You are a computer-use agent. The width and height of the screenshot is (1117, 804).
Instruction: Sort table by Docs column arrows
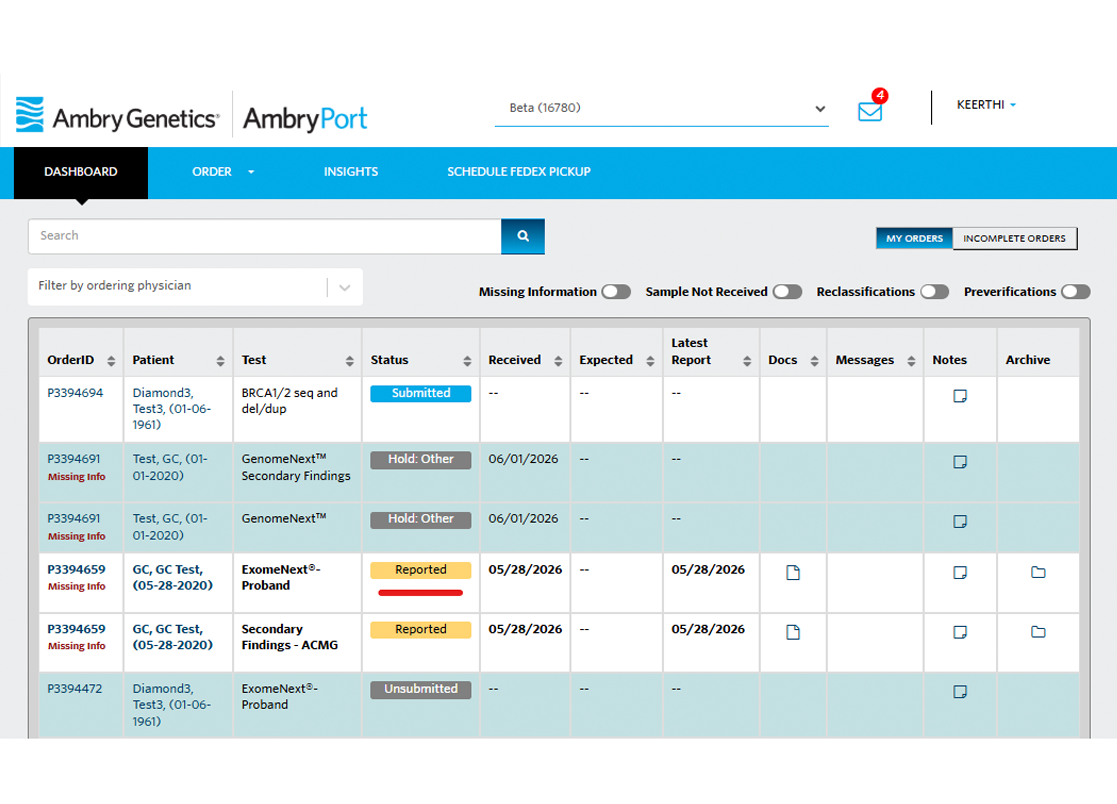point(814,361)
